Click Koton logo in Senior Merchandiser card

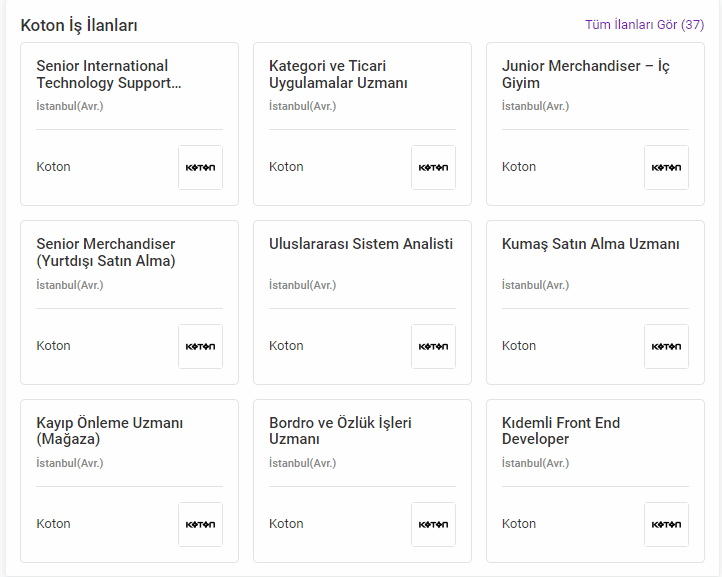[x=200, y=346]
